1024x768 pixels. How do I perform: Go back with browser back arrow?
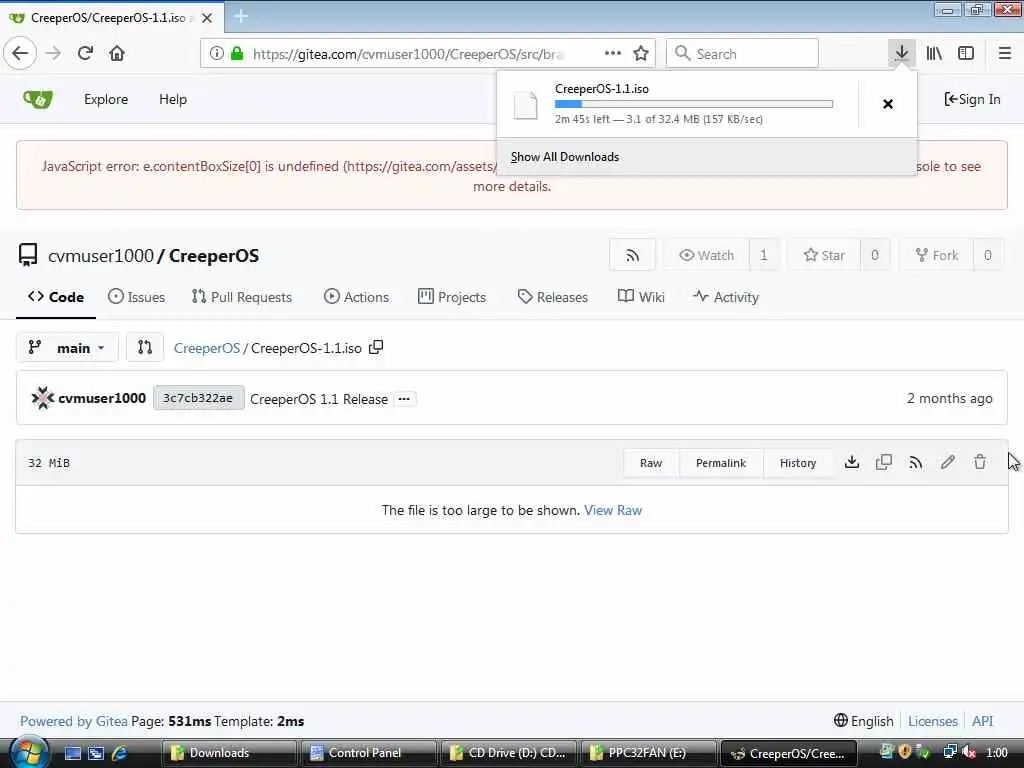(x=20, y=54)
